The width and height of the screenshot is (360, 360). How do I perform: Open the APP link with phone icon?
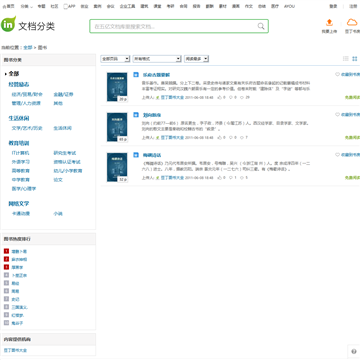[x=69, y=6]
